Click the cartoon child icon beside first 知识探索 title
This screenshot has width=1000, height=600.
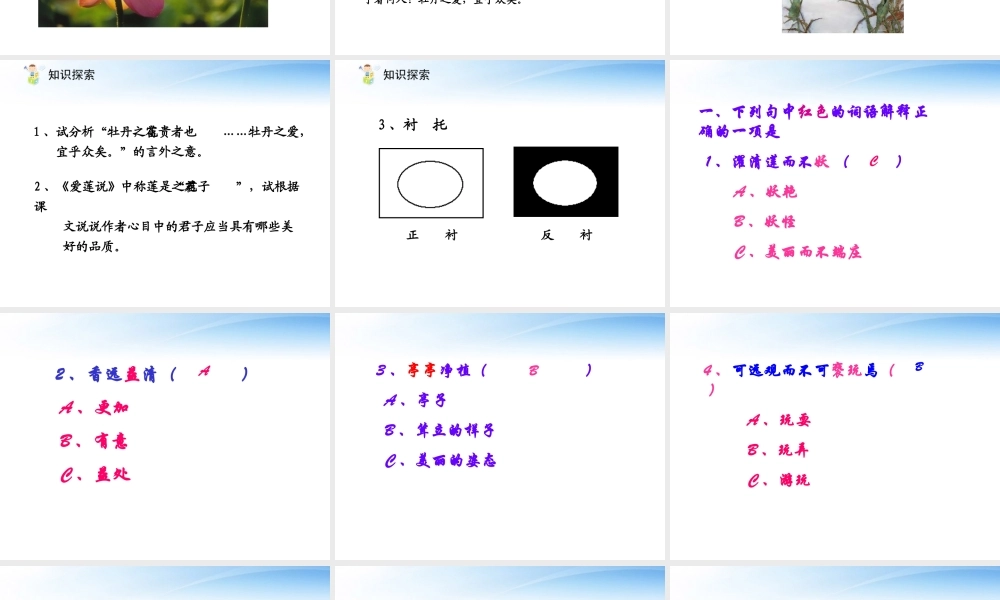(x=33, y=74)
